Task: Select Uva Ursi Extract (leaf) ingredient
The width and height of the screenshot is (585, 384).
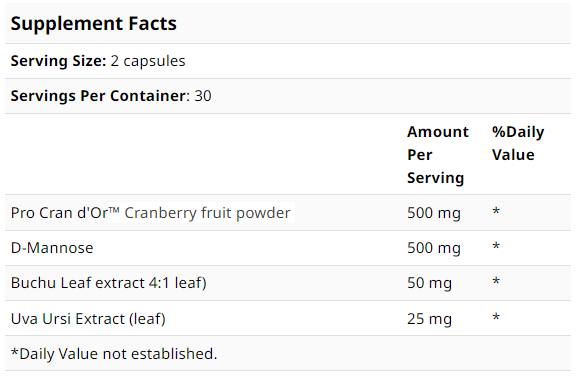Action: [88, 319]
